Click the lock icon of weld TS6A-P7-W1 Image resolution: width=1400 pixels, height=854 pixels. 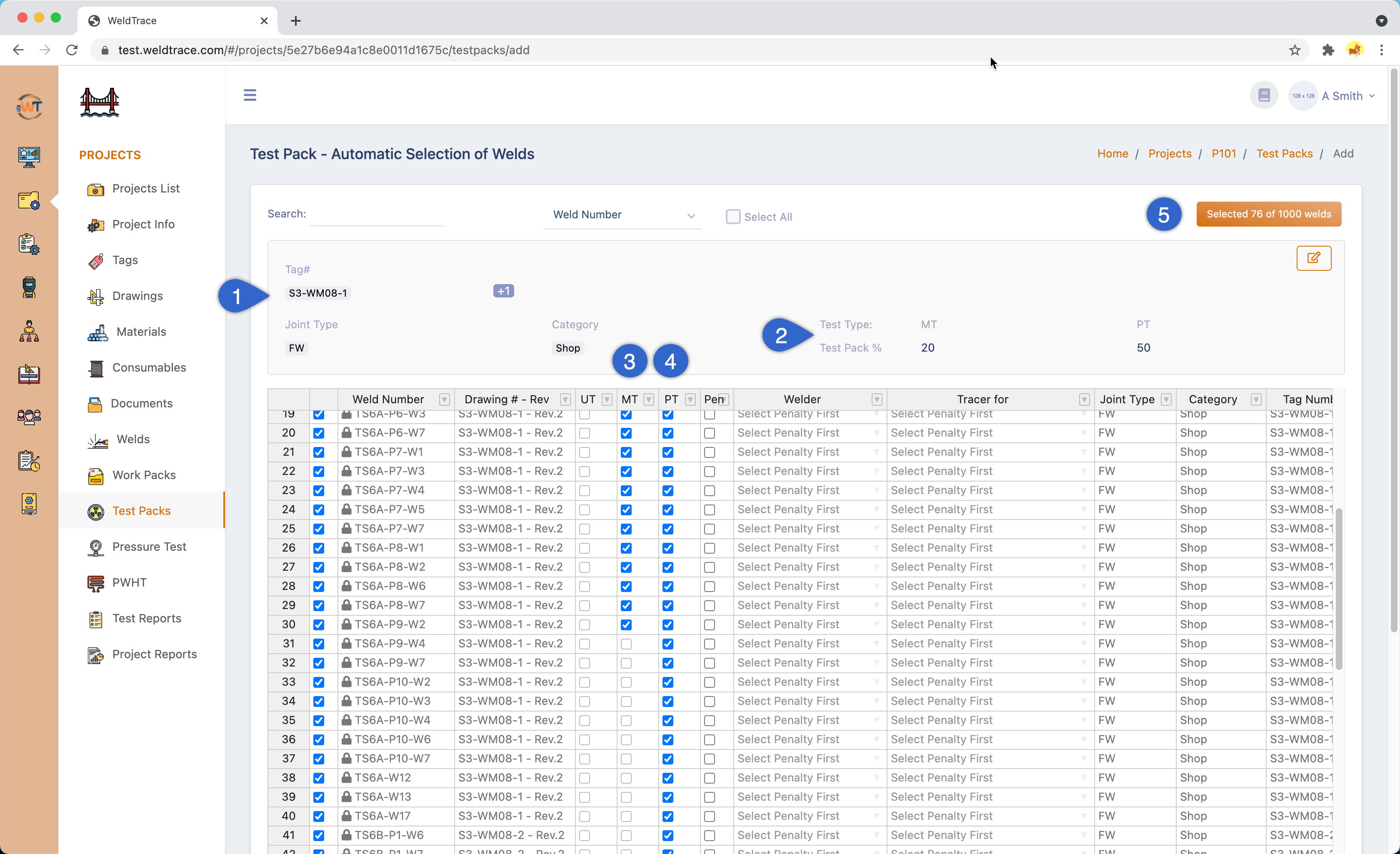pyautogui.click(x=346, y=452)
